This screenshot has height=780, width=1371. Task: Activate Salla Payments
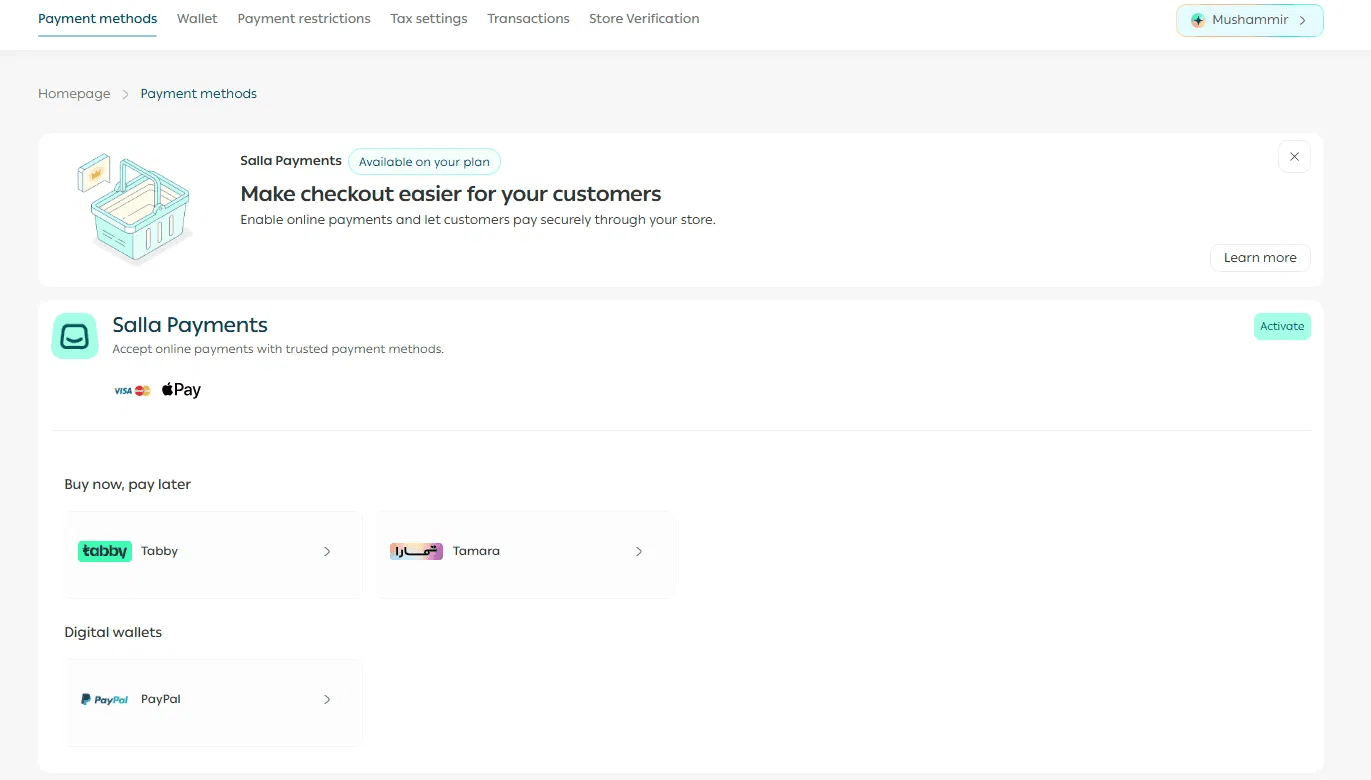[x=1282, y=326]
